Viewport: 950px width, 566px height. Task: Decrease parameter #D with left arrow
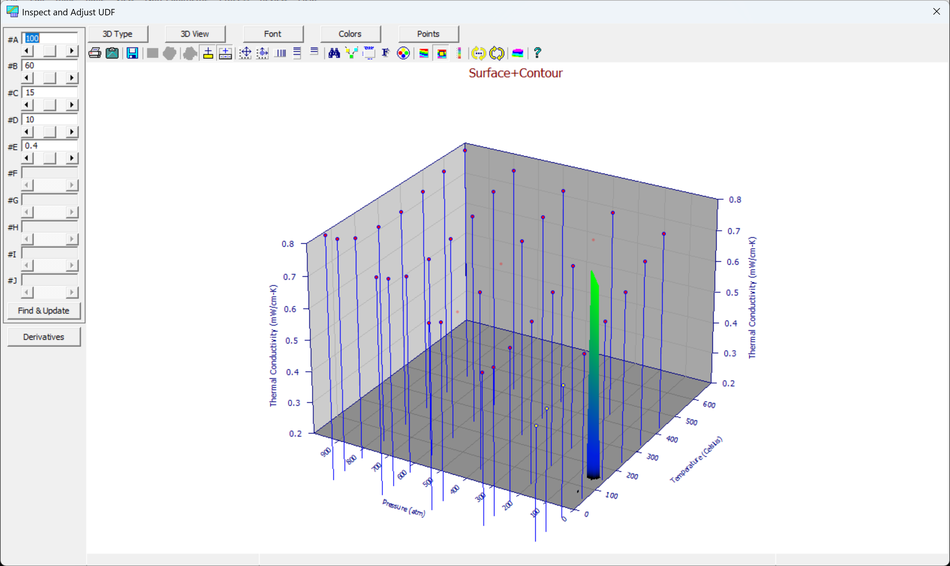[x=27, y=132]
